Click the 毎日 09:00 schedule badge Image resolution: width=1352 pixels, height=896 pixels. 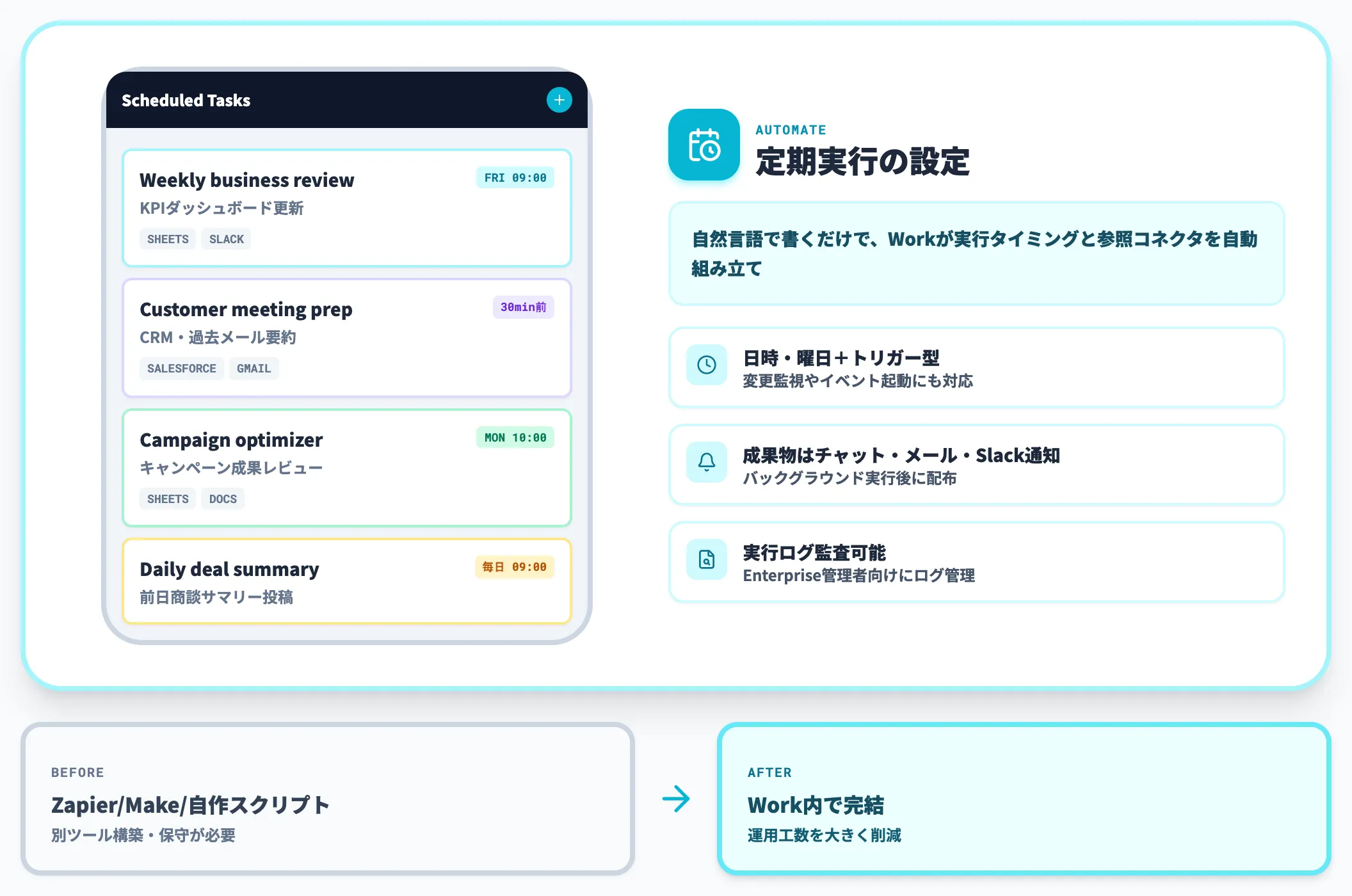515,567
